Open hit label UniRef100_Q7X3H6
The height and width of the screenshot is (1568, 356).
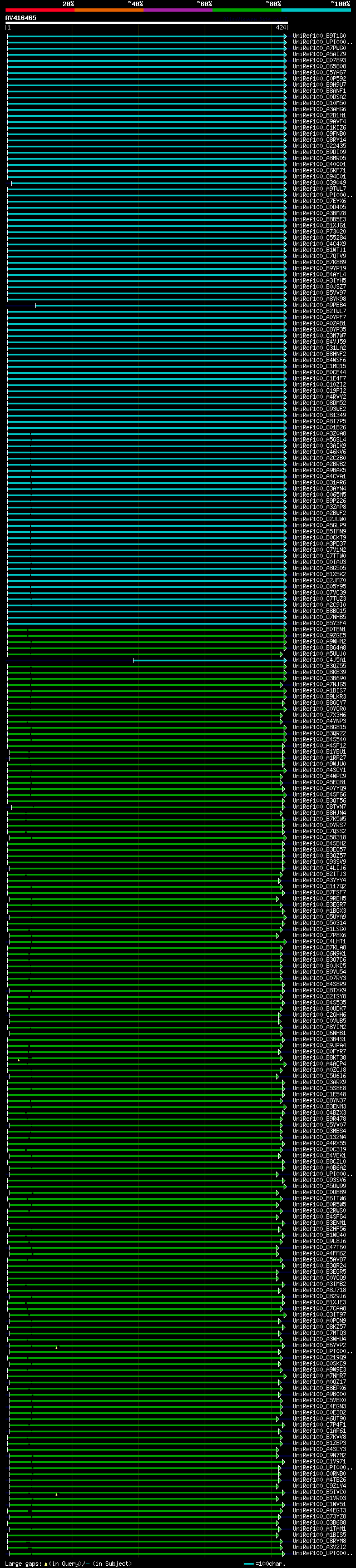319,715
